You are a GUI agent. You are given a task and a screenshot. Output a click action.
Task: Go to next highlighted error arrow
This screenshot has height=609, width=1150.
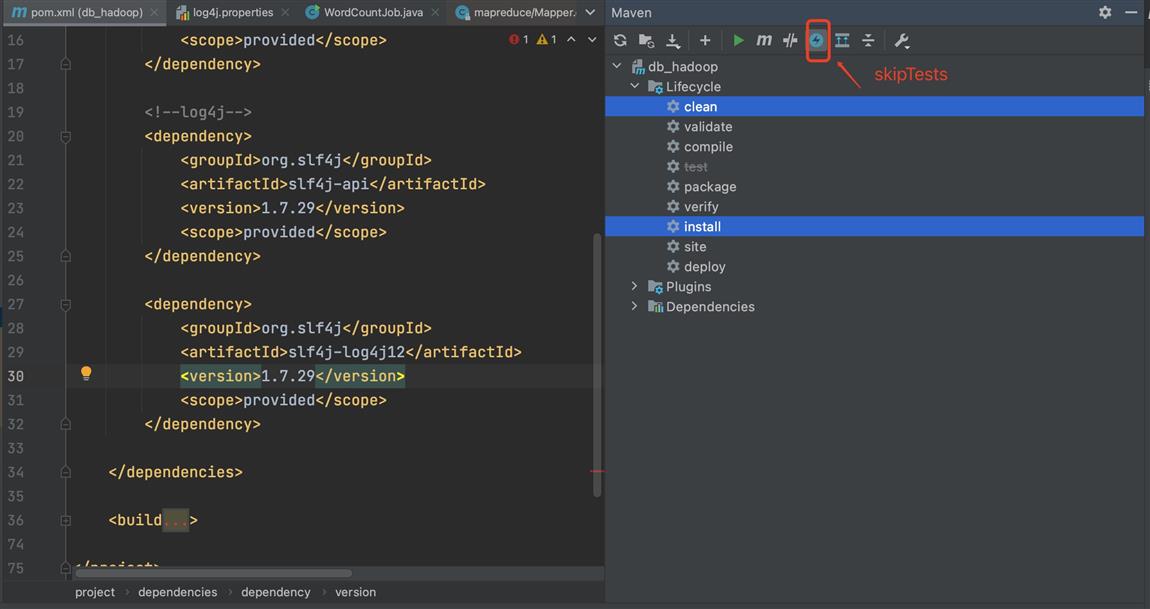[x=592, y=40]
